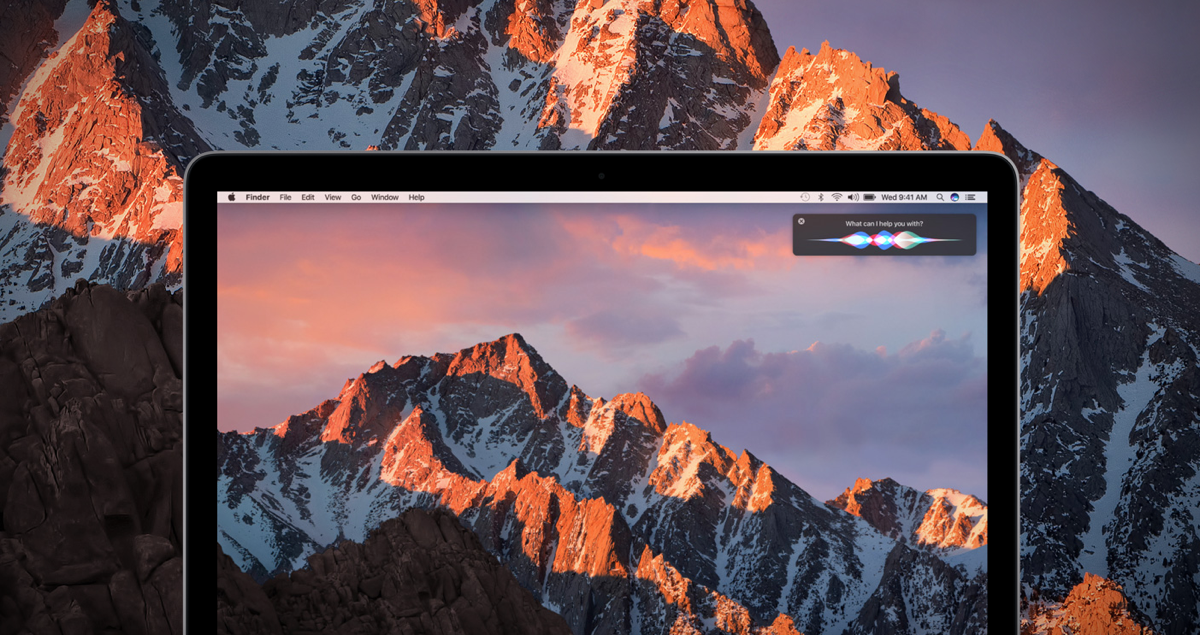This screenshot has width=1200, height=635.
Task: Click the volume speaker icon
Action: click(x=853, y=197)
